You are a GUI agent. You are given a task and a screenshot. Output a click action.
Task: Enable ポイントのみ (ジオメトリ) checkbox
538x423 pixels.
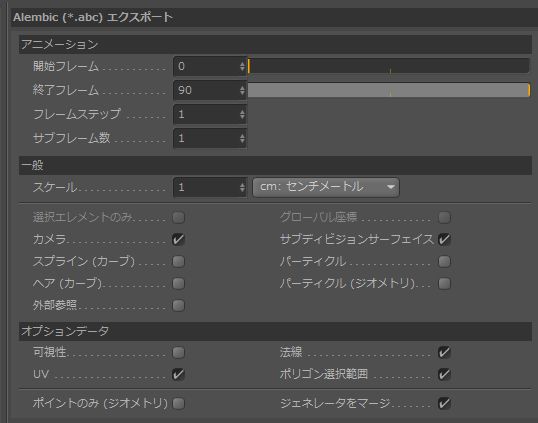pyautogui.click(x=178, y=403)
